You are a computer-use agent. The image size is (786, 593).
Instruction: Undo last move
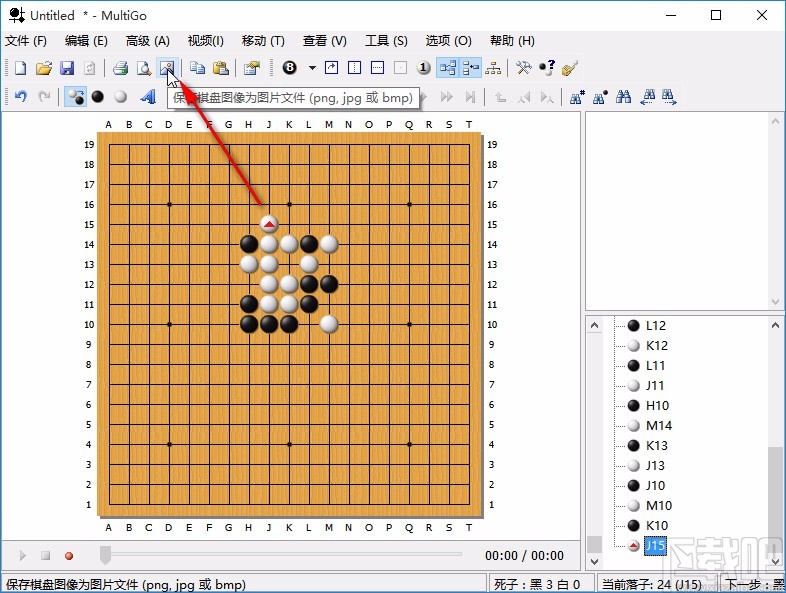(x=21, y=96)
